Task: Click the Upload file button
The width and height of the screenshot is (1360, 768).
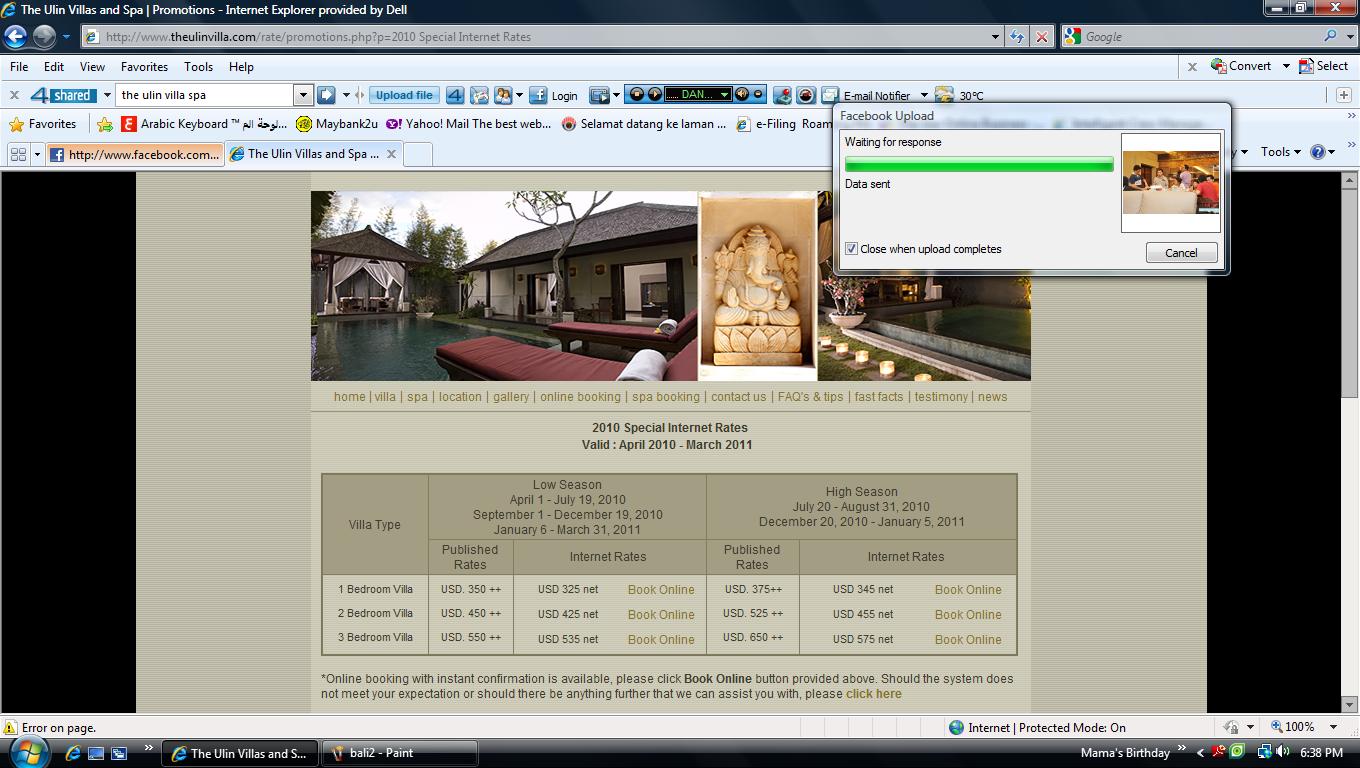Action: 404,95
